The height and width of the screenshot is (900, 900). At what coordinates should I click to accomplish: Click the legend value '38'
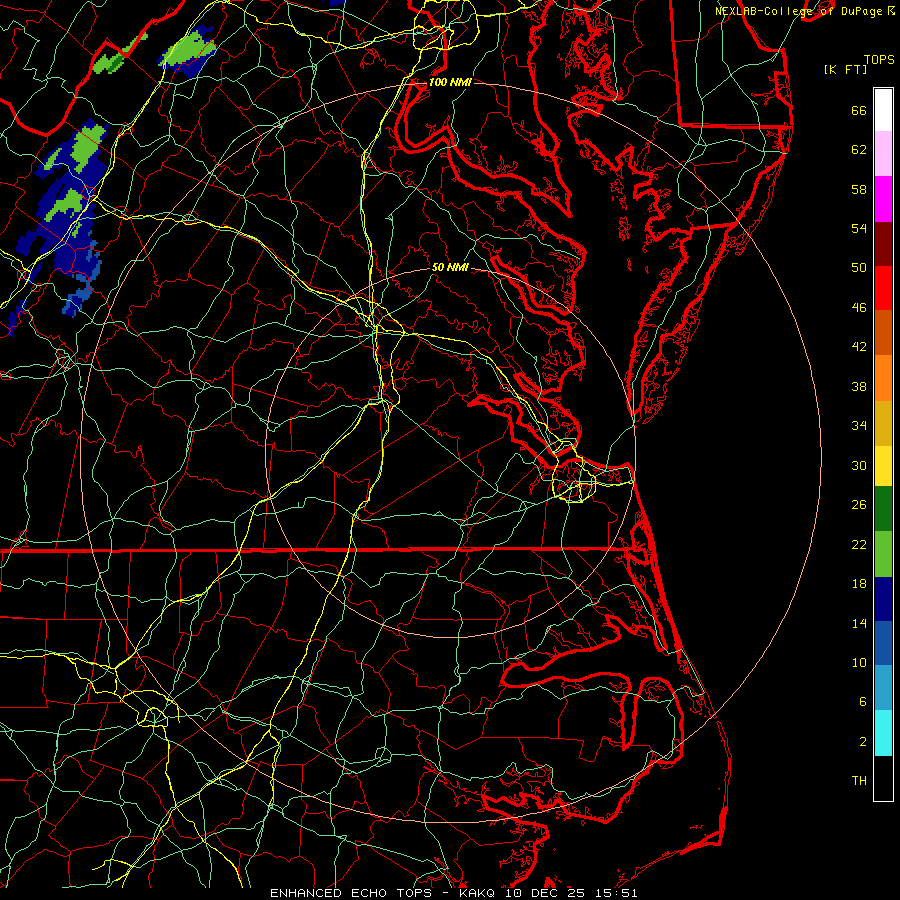[x=859, y=386]
